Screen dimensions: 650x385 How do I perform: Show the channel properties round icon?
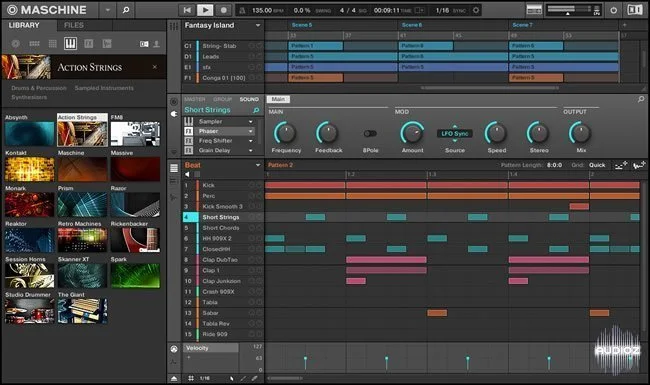coord(174,102)
